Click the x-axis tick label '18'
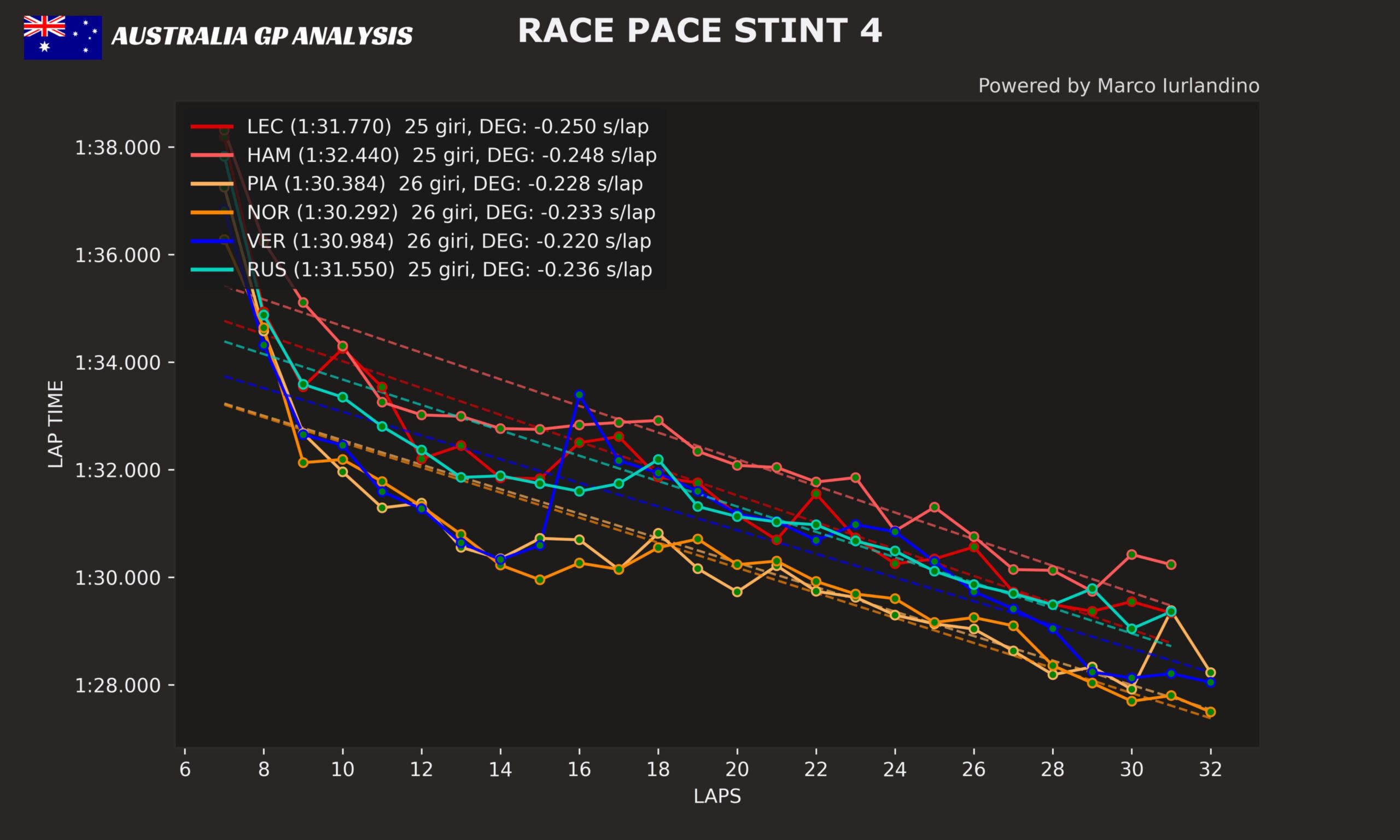Image resolution: width=1400 pixels, height=840 pixels. pos(658,769)
